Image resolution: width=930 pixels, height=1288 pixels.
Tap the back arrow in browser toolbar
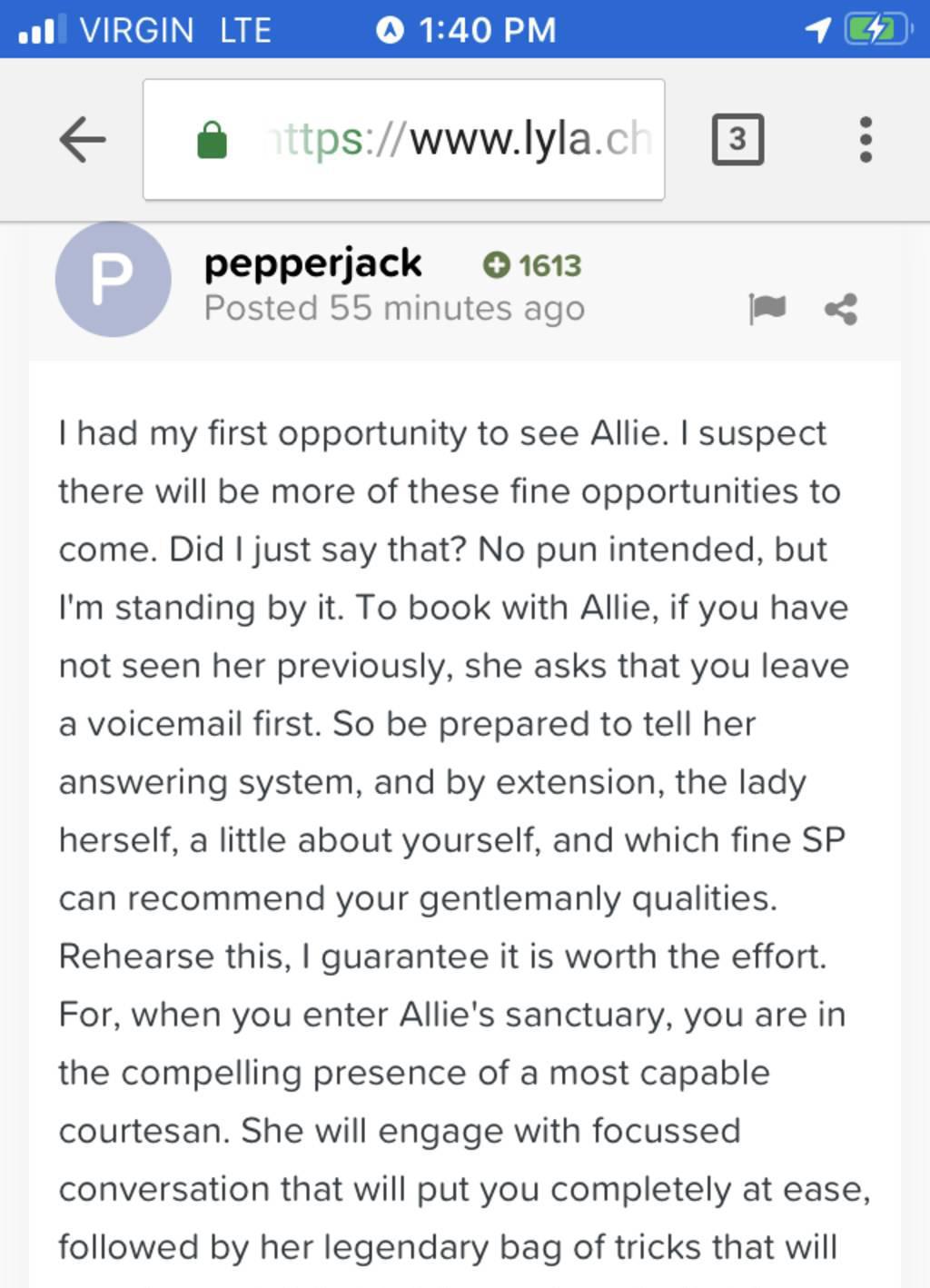point(83,140)
